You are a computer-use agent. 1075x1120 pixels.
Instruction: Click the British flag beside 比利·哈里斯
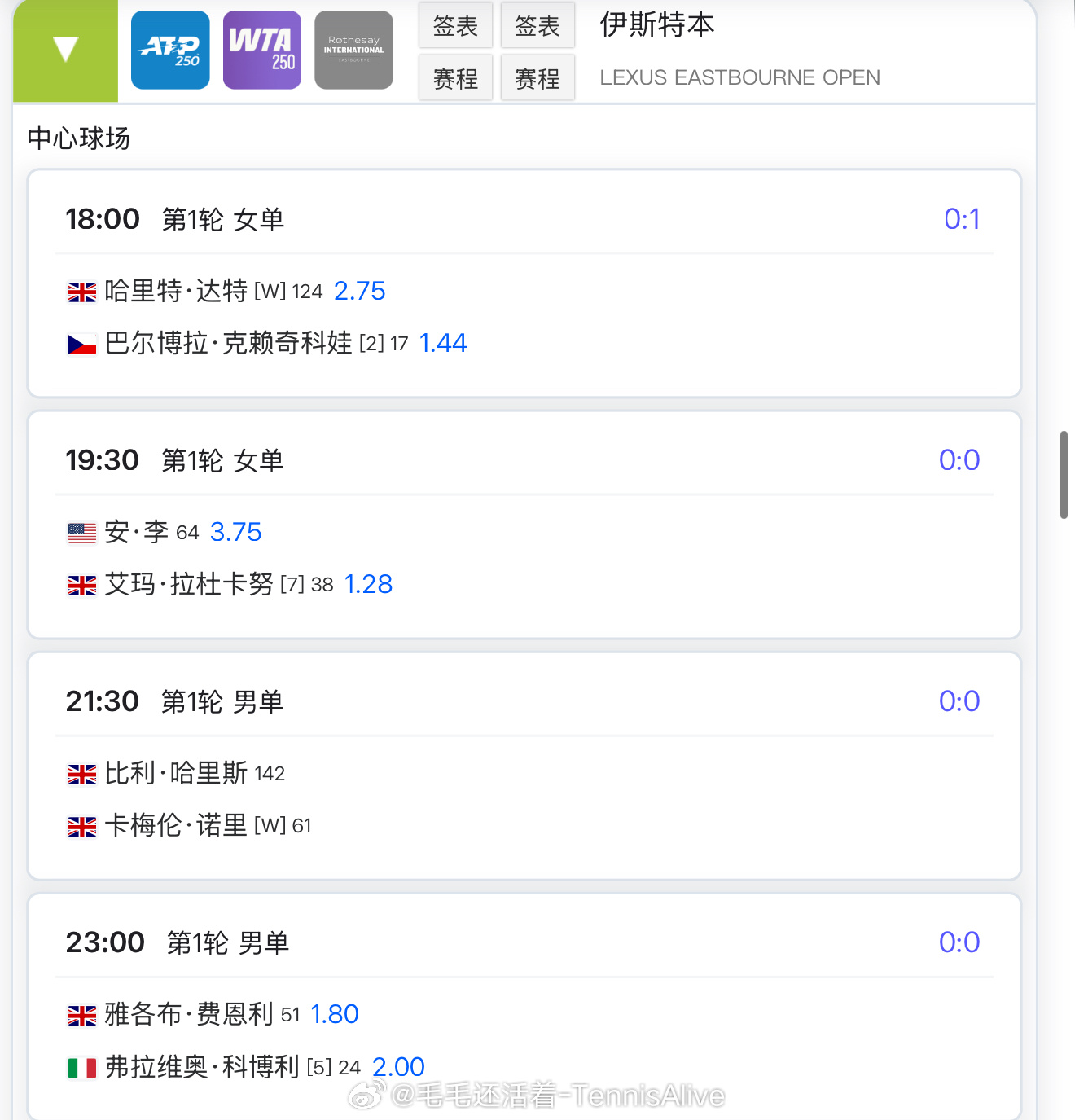[82, 774]
